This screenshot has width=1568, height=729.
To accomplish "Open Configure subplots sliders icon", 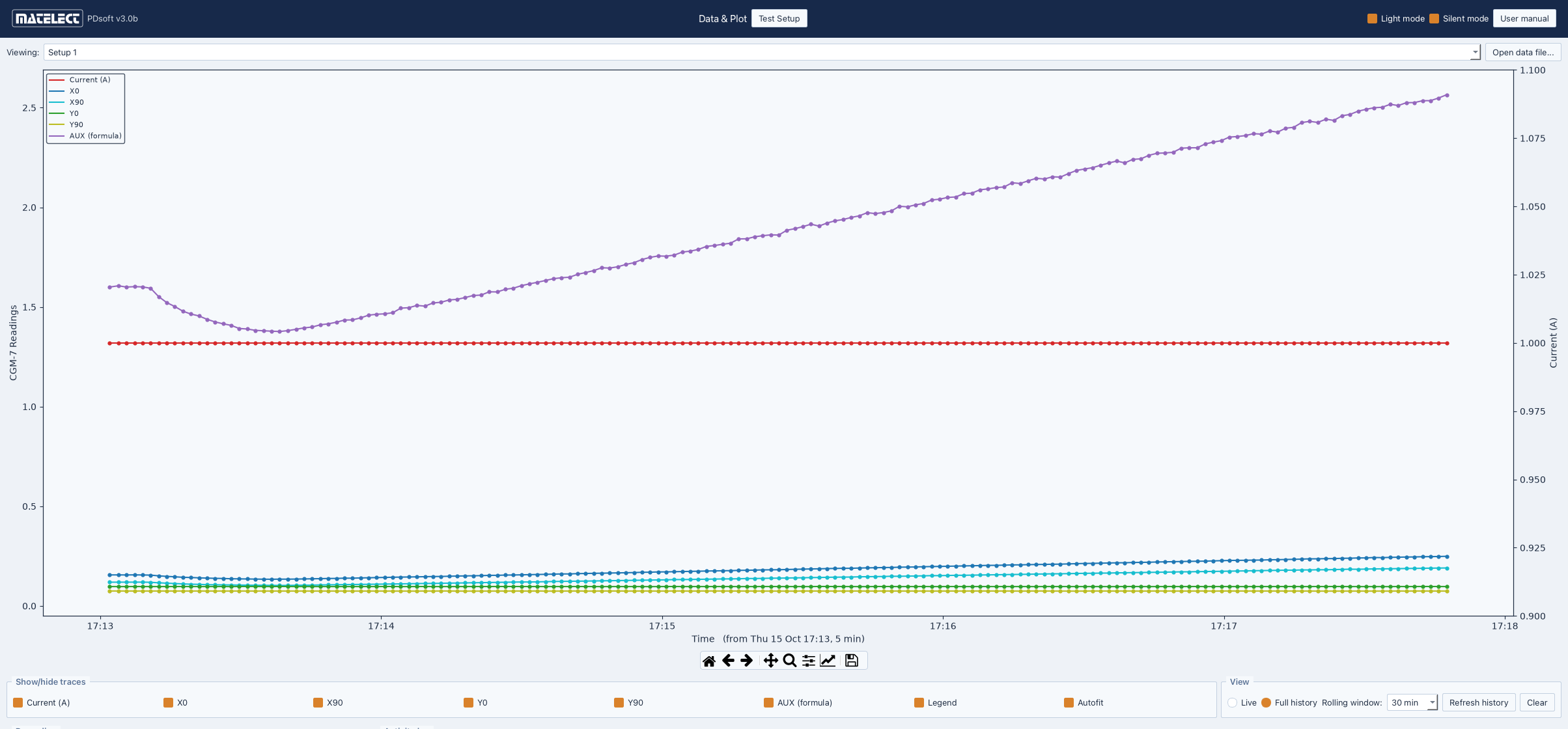I will [809, 661].
